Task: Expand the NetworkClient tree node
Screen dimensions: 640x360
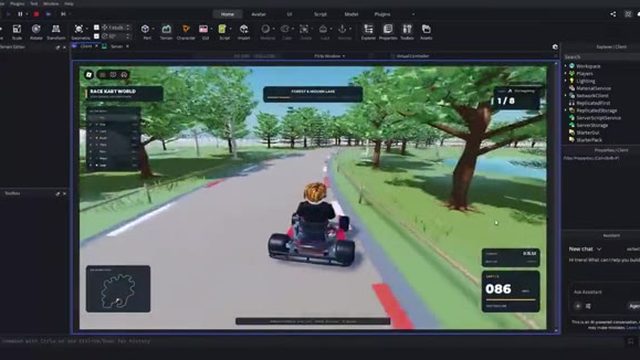Action: pos(566,96)
